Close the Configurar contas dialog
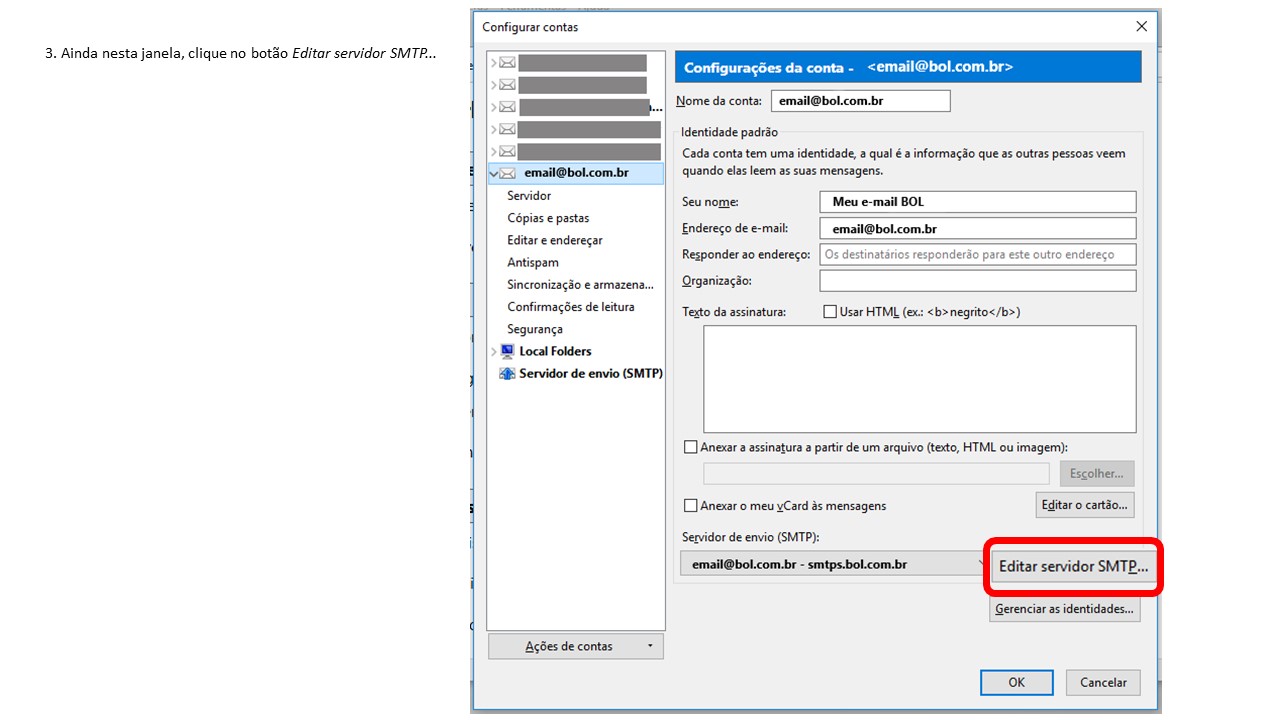 pyautogui.click(x=1141, y=27)
